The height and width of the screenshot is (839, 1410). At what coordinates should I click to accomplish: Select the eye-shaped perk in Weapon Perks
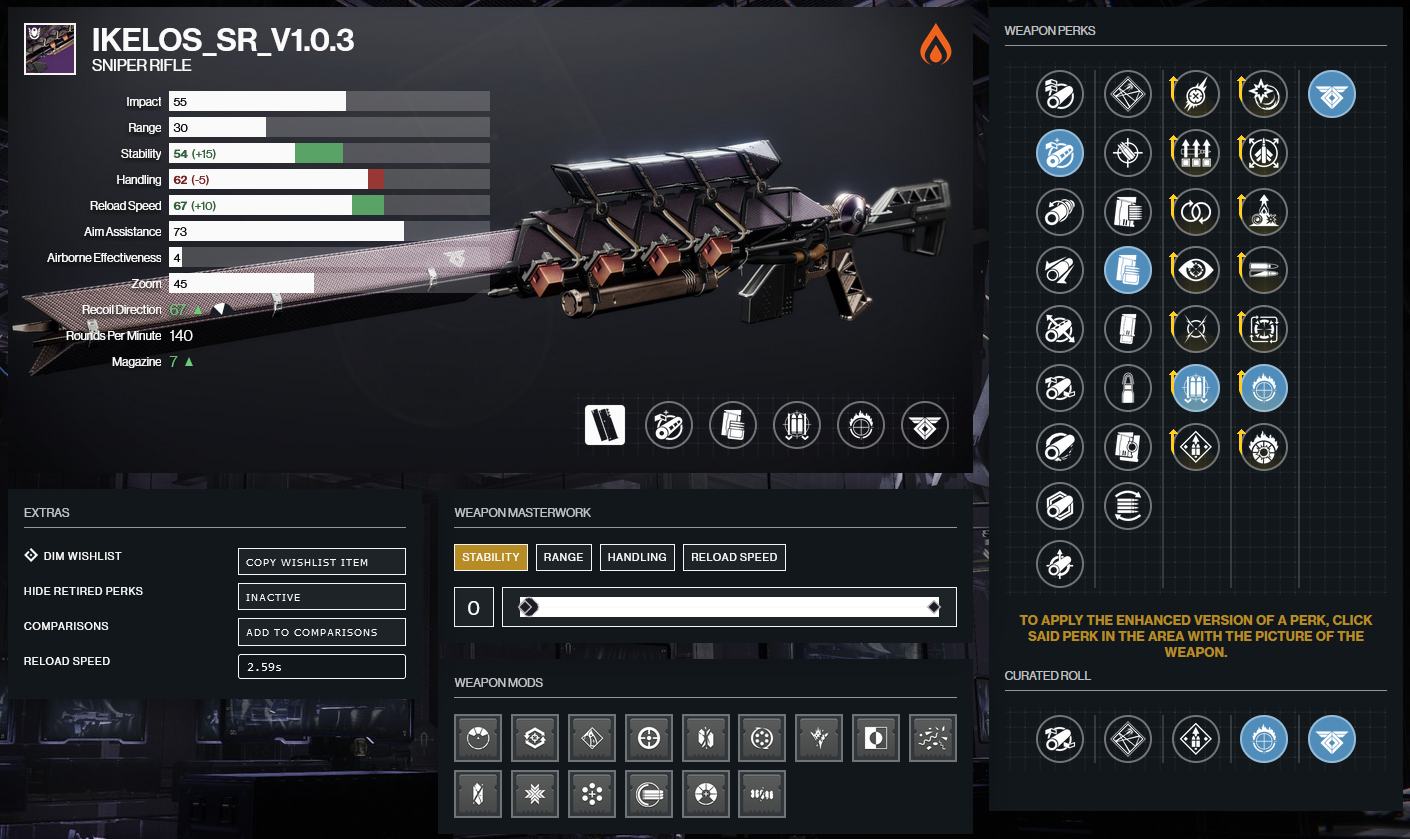pyautogui.click(x=1195, y=270)
